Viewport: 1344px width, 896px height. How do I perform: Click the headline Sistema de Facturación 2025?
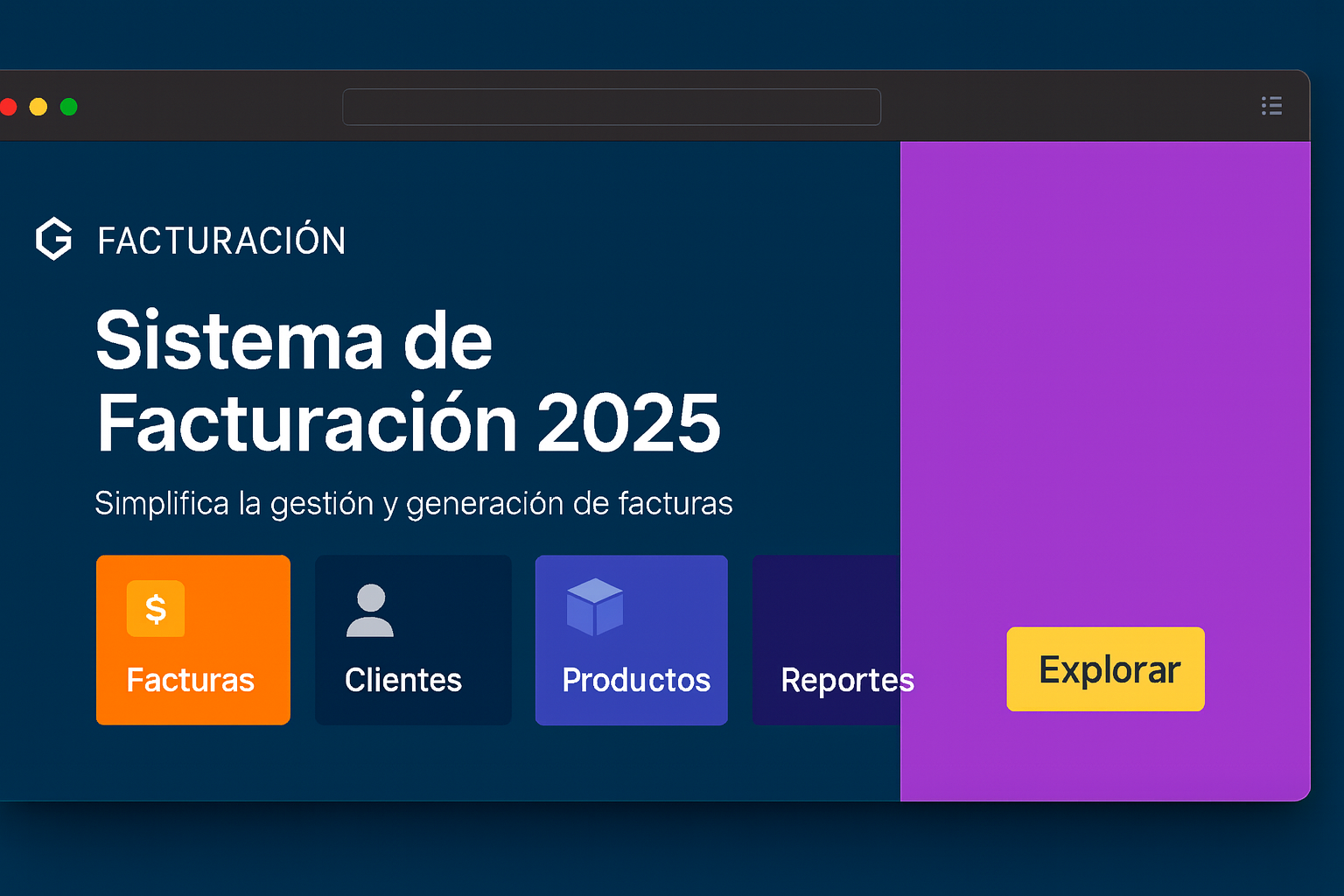[x=407, y=381]
